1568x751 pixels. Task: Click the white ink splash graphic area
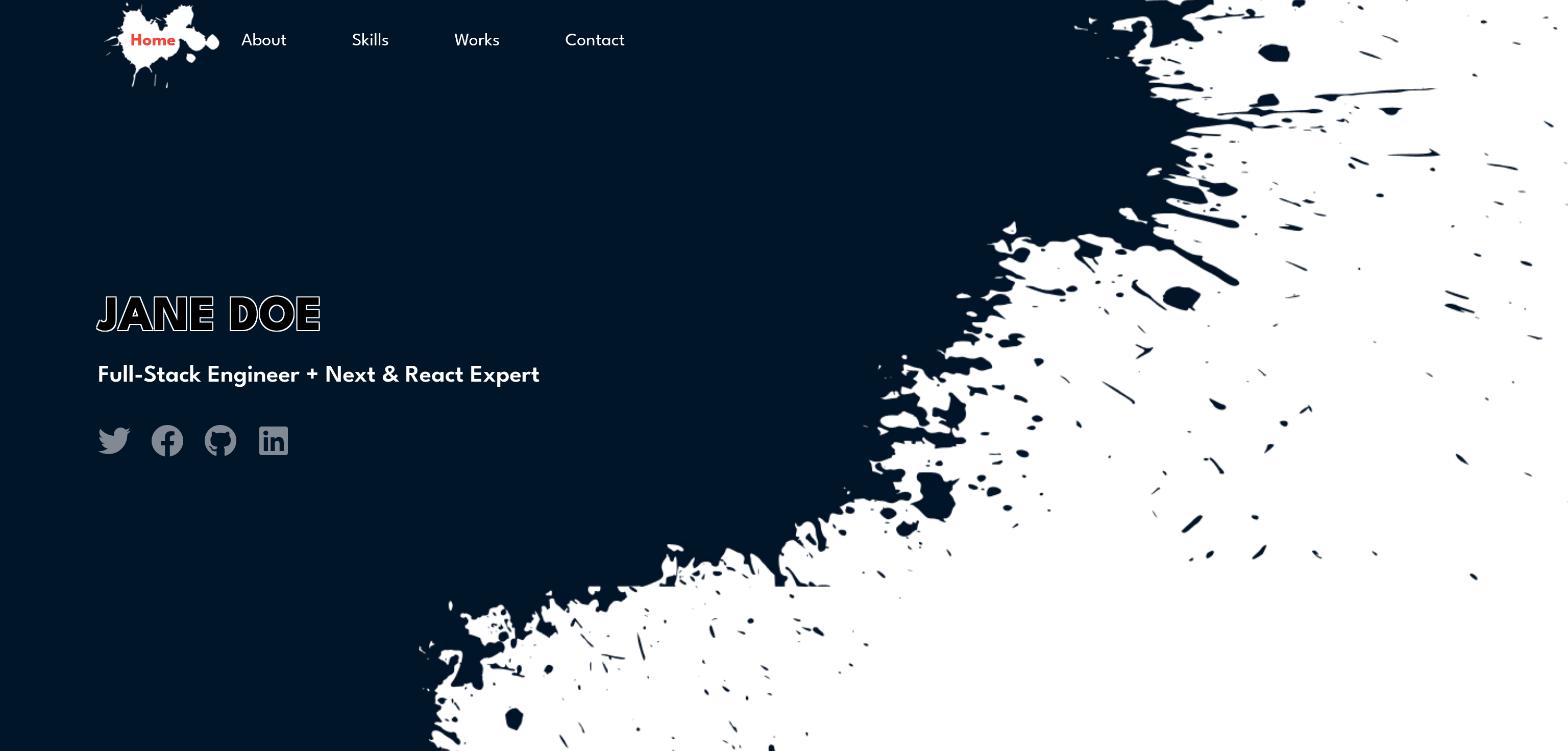click(x=1200, y=400)
